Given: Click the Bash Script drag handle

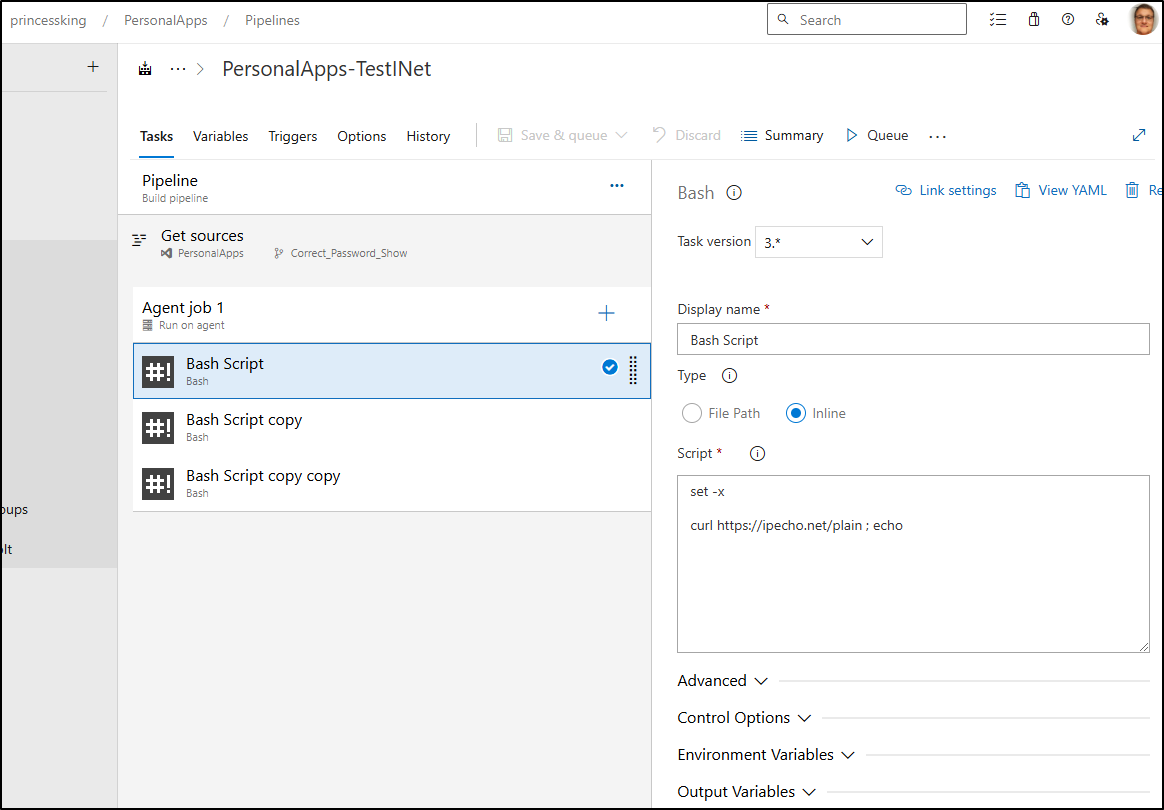Looking at the screenshot, I should [x=633, y=370].
